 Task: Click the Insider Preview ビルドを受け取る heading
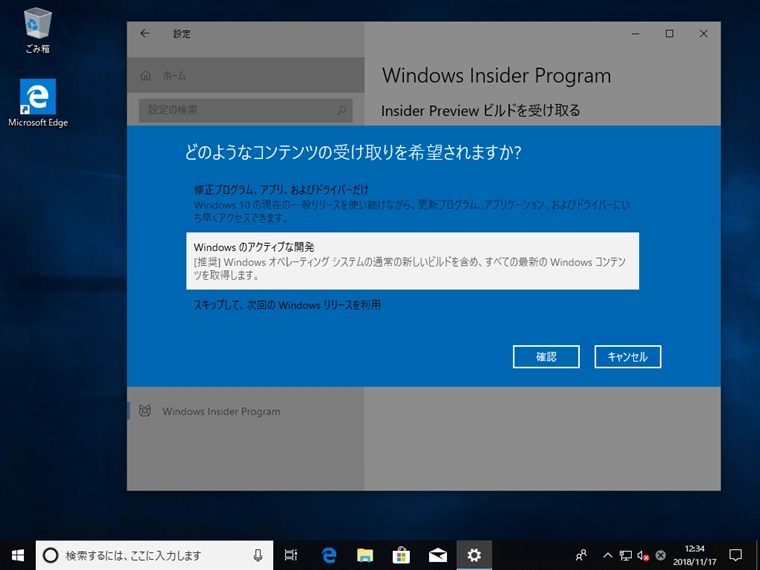coord(480,111)
